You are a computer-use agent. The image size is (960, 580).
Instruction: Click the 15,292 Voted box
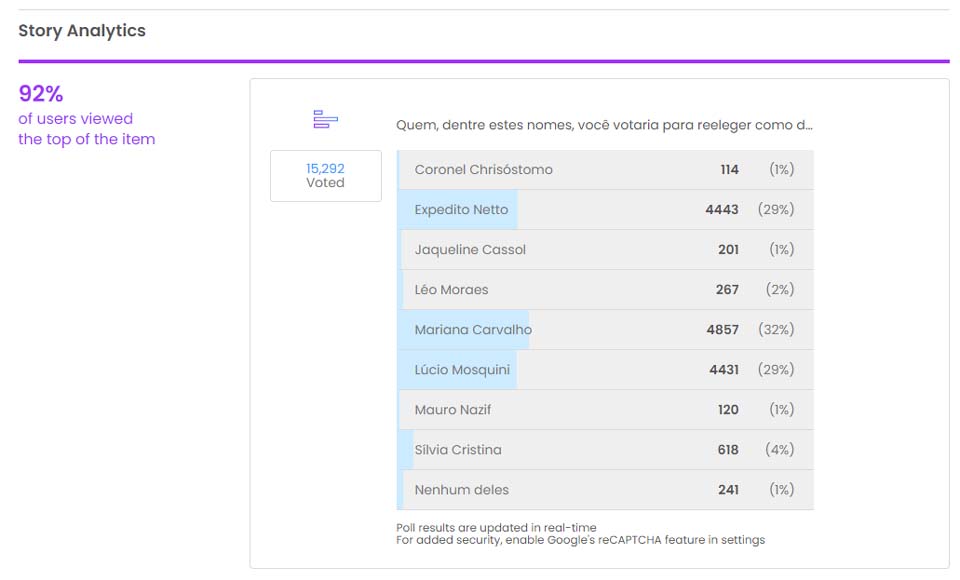pos(325,176)
